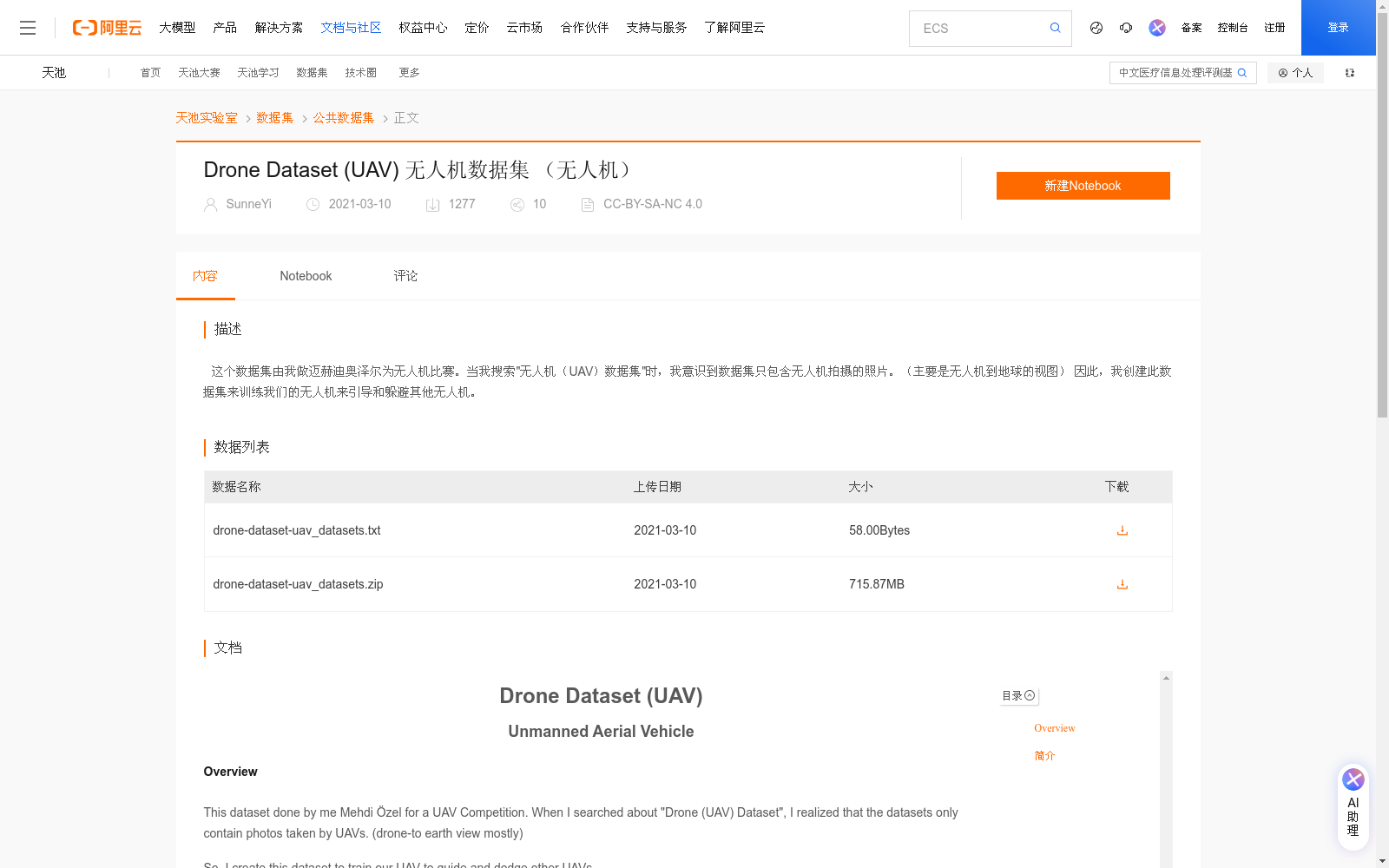Open 了解阿里云 menu item
Viewport: 1389px width, 868px height.
734,28
